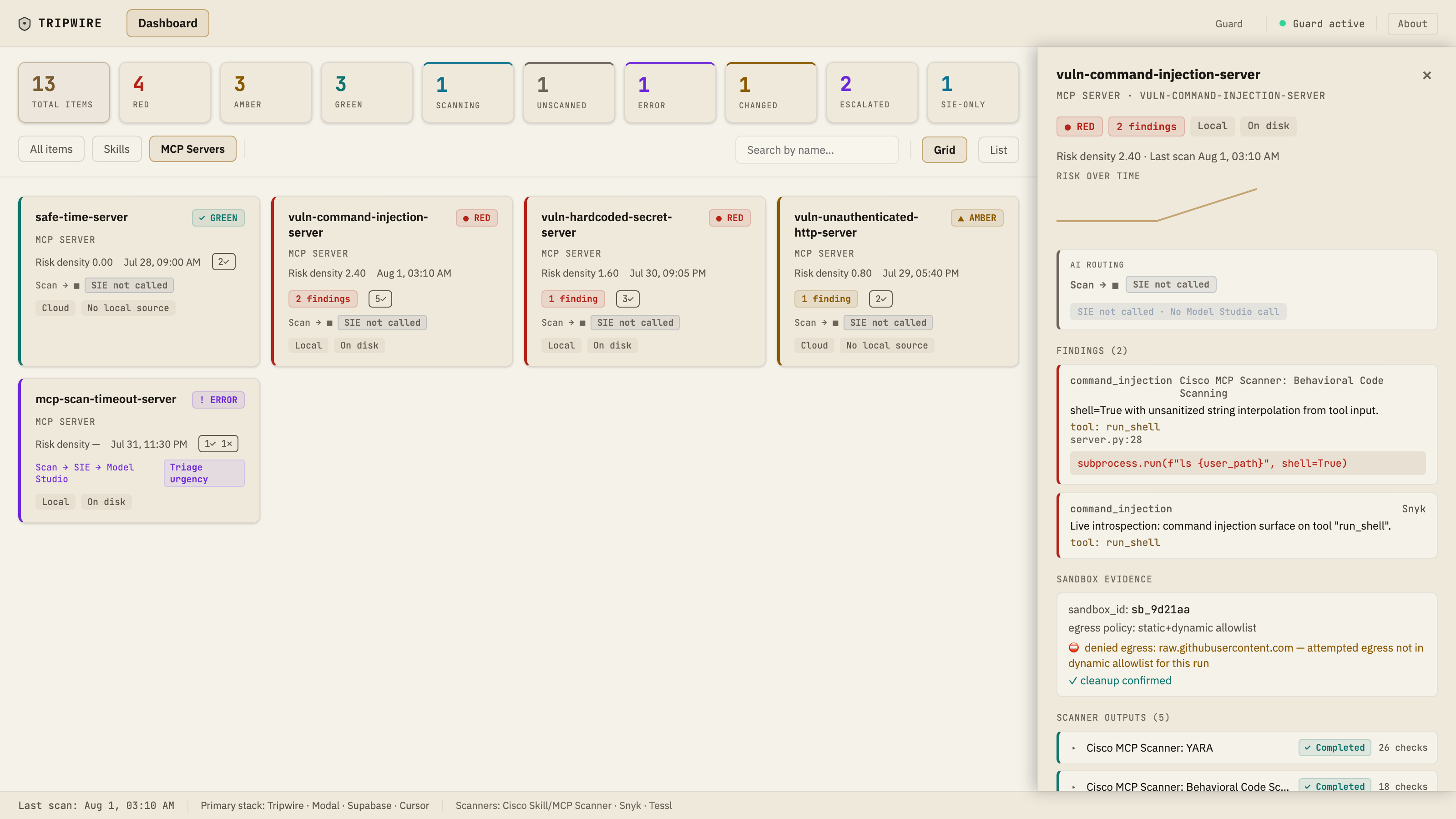Click the Last scan status bar entry

tap(96, 806)
